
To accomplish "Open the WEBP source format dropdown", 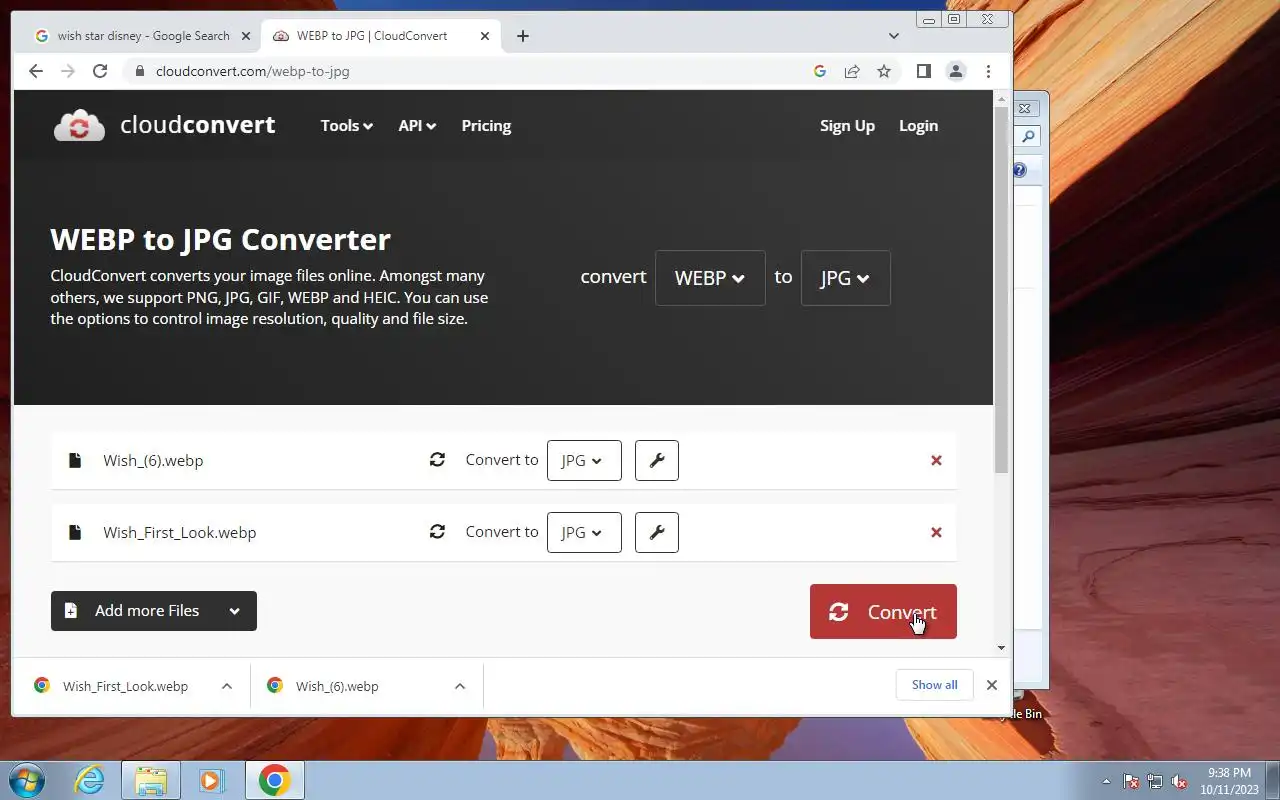I will (710, 278).
